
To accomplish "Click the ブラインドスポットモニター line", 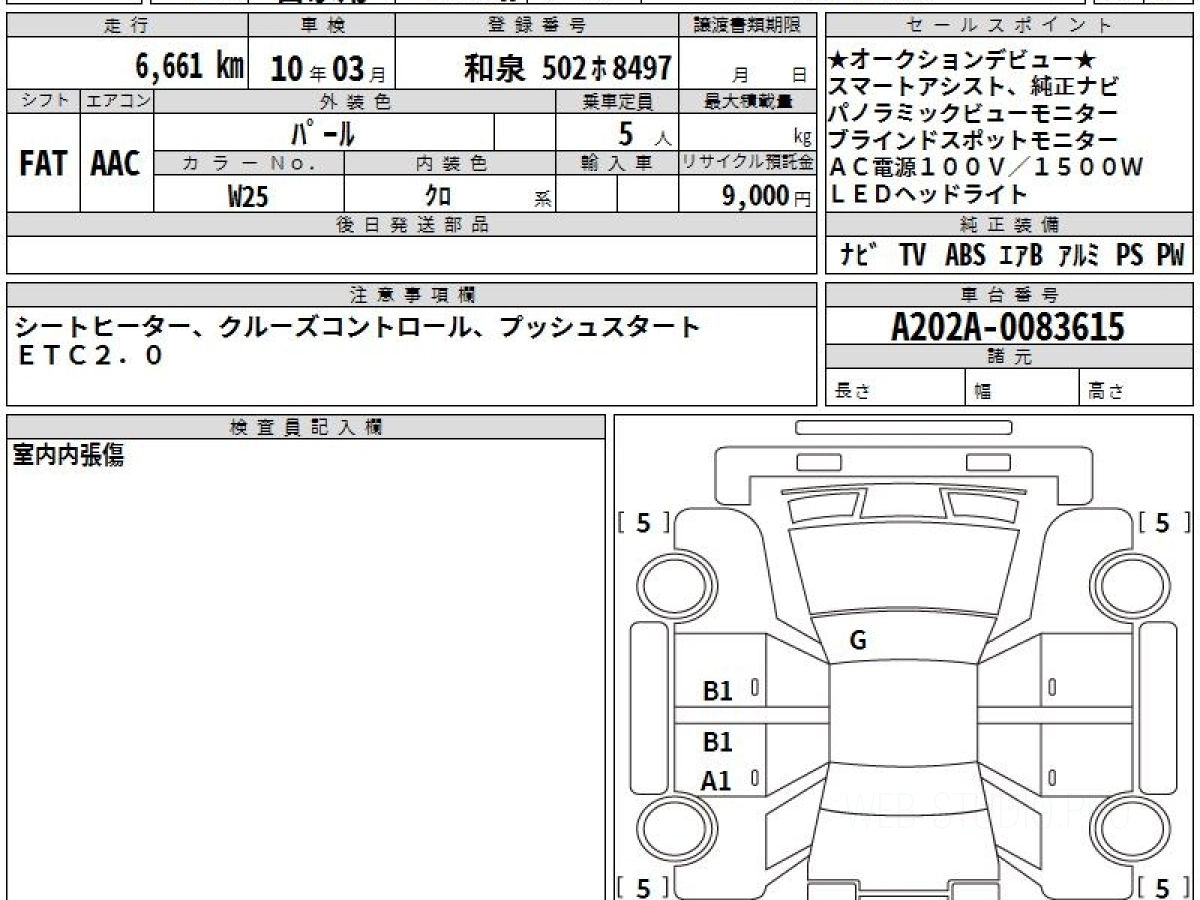I will [975, 140].
